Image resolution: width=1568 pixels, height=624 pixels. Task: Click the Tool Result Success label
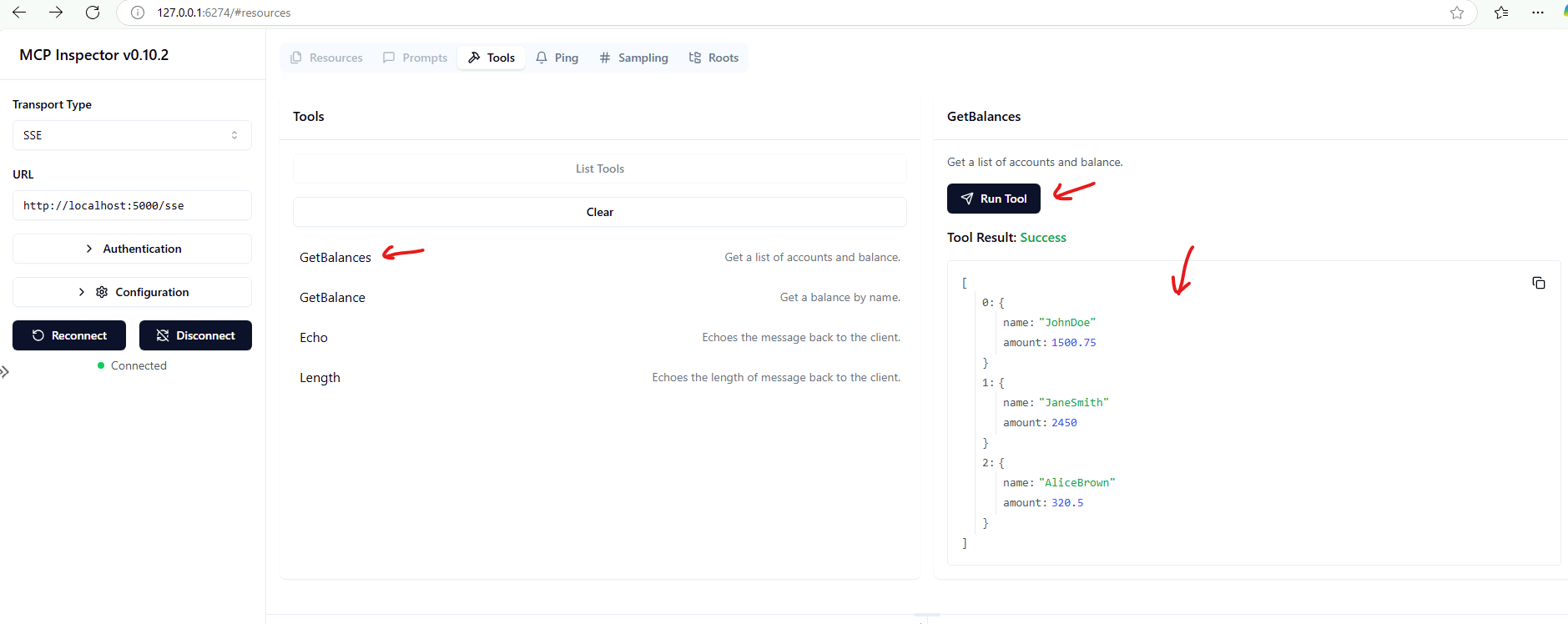tap(1006, 238)
